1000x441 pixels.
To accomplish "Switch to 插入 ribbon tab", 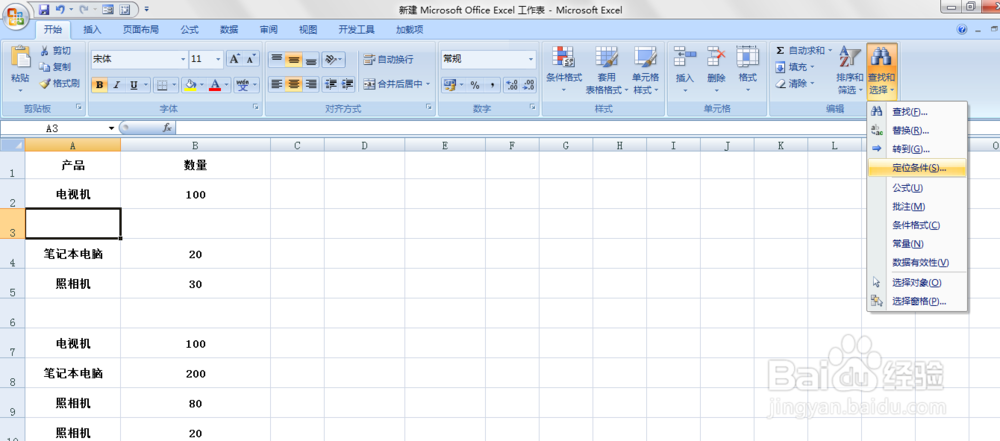I will tap(92, 29).
